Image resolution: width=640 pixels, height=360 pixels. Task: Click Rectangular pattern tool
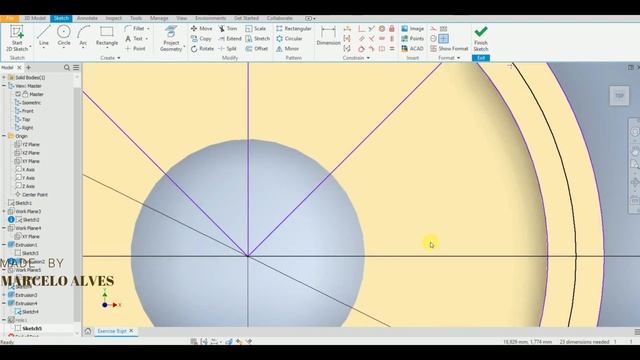click(x=293, y=29)
